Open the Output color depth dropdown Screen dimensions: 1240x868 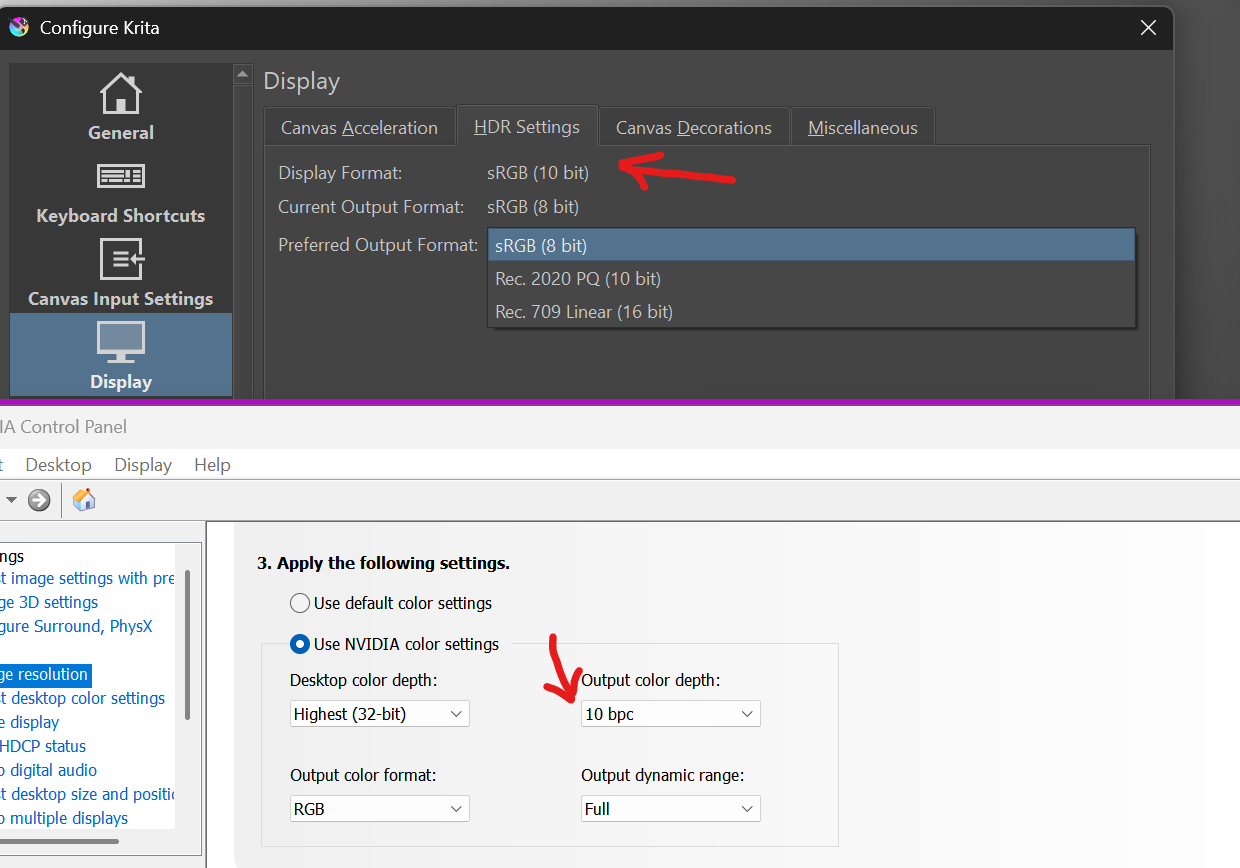click(670, 714)
